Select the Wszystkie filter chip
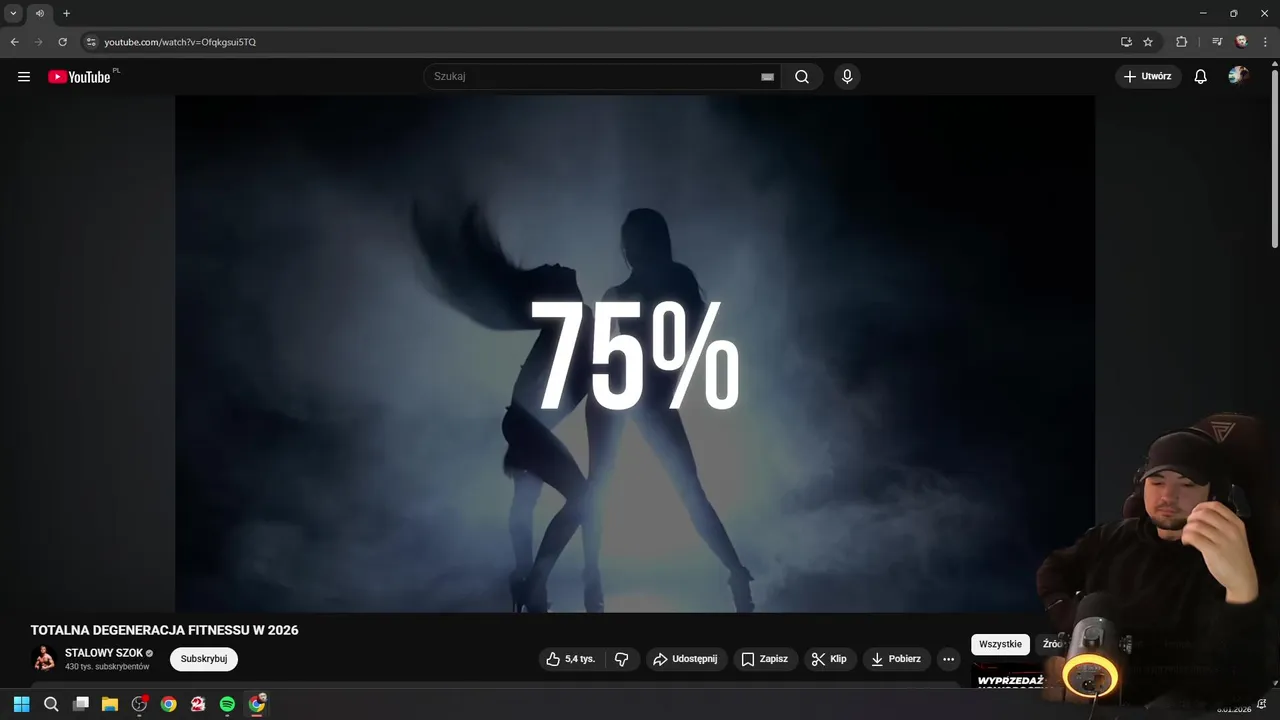The image size is (1280, 720). [x=1000, y=644]
